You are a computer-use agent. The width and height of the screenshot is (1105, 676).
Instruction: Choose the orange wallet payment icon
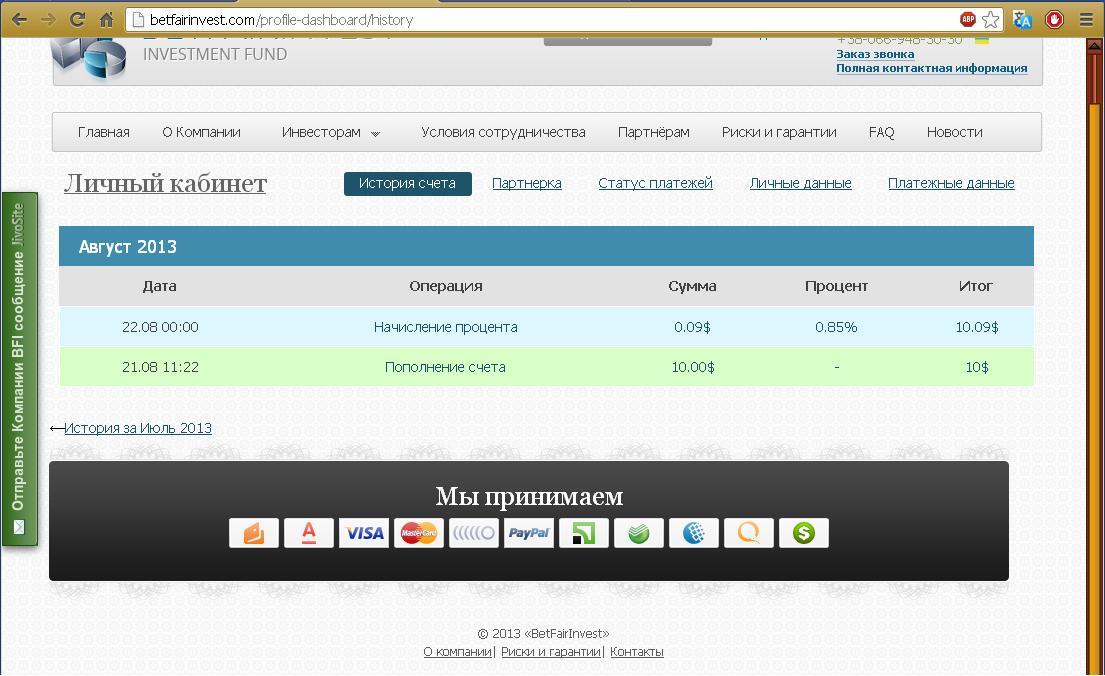point(254,533)
